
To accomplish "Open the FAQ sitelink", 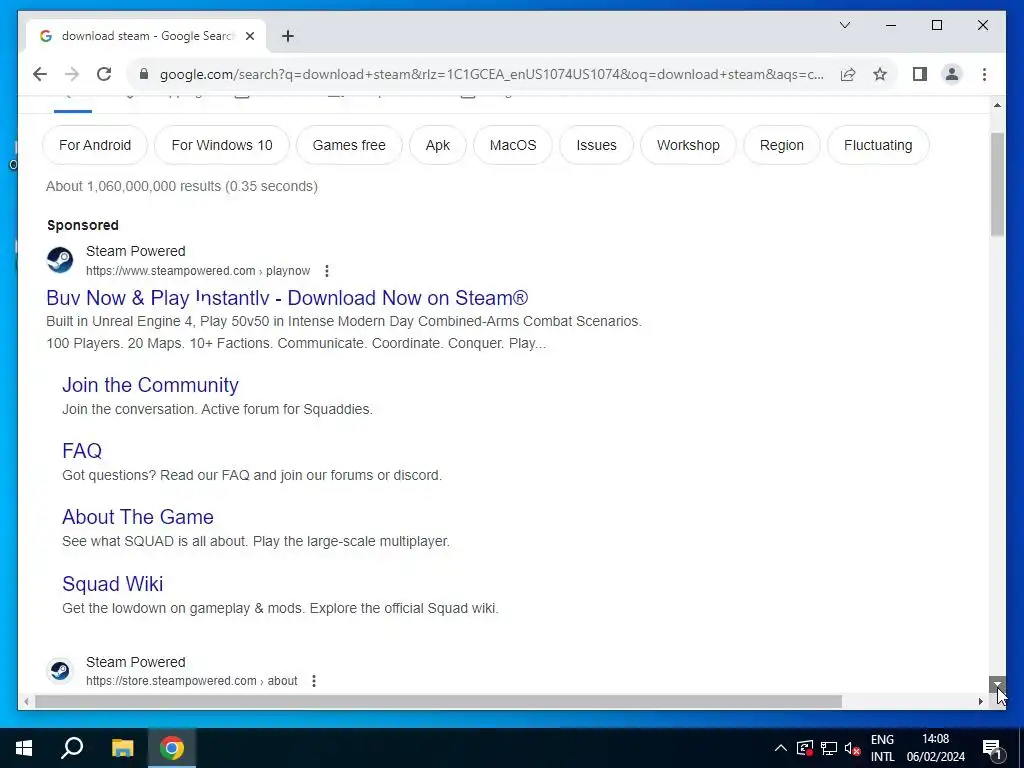I will (x=82, y=451).
